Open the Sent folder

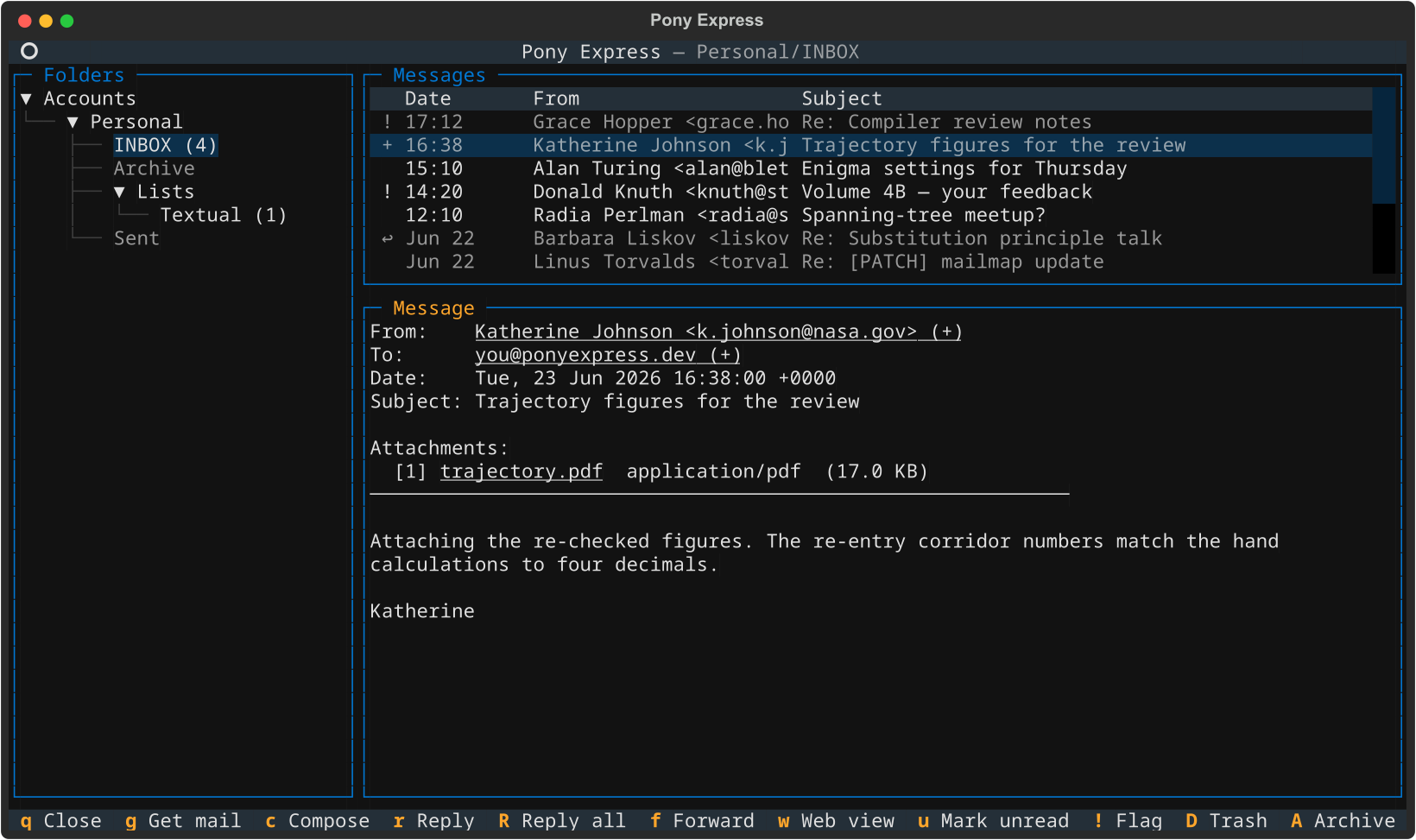(x=136, y=239)
